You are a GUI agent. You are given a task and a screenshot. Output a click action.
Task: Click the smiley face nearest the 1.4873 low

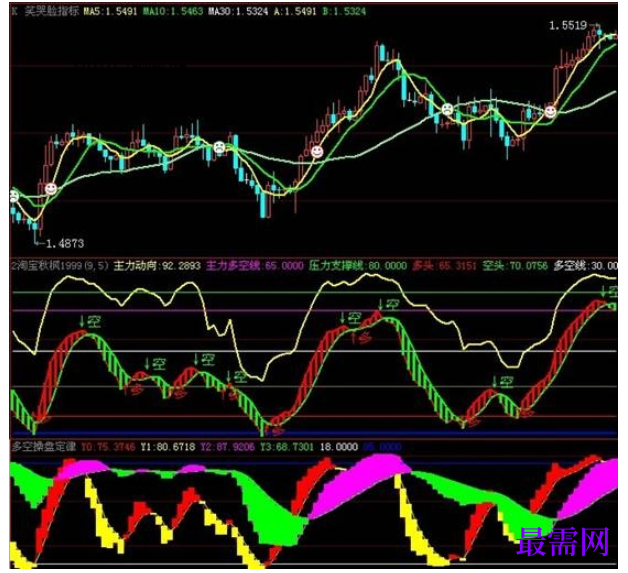(x=51, y=188)
